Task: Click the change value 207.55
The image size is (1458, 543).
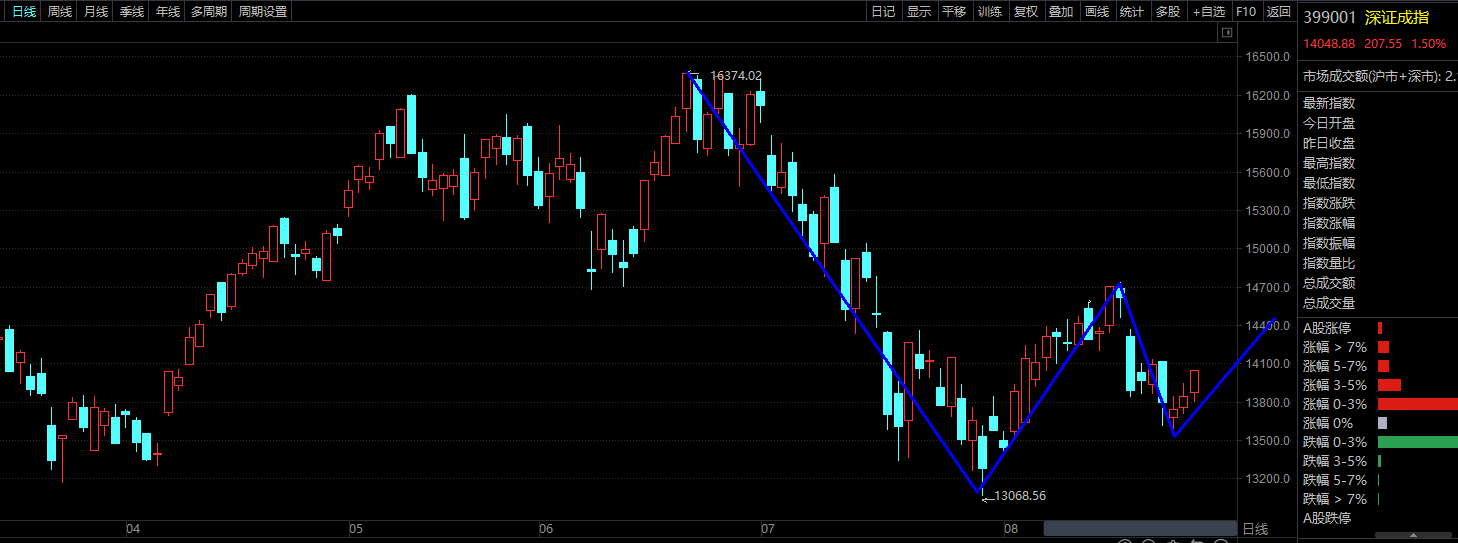Action: click(x=1382, y=44)
